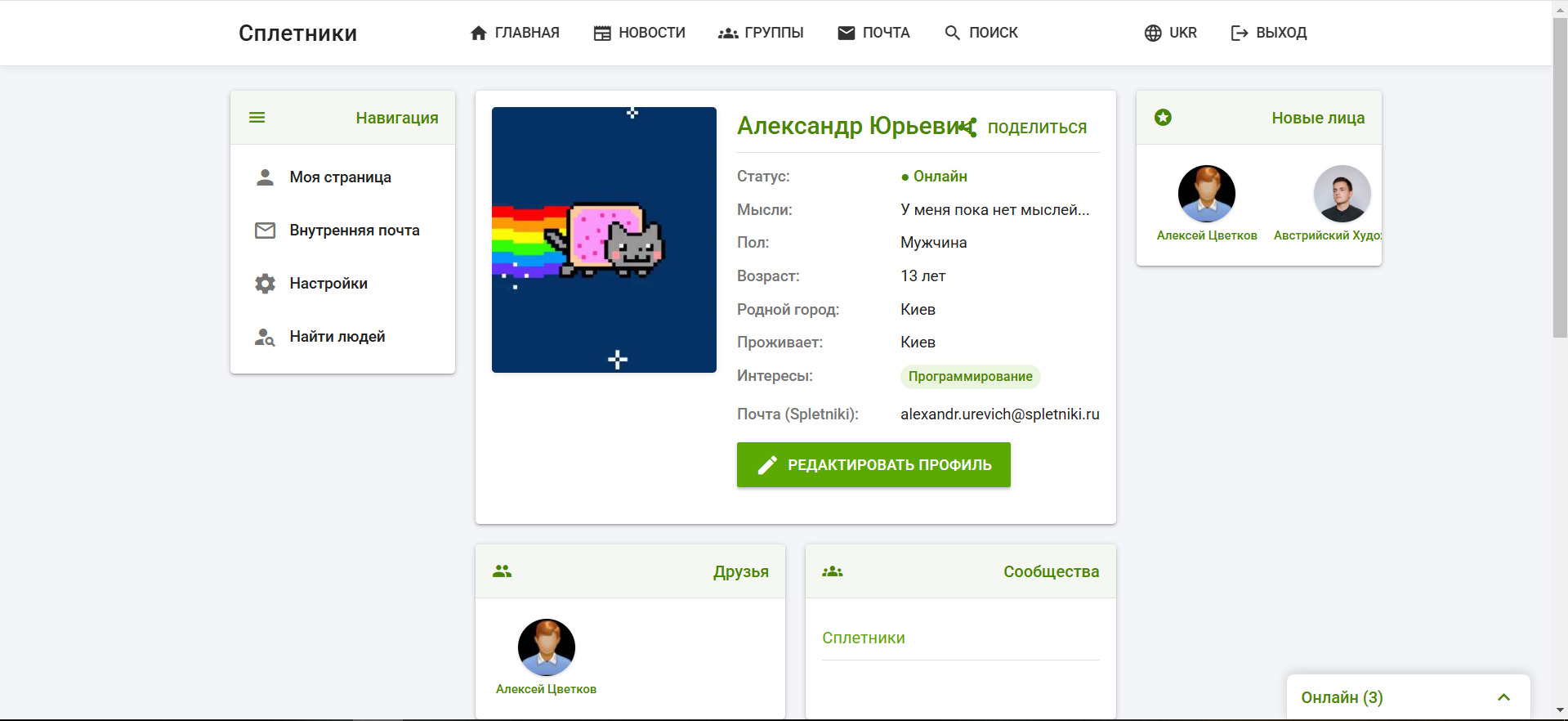Click the news calendar icon

[x=602, y=33]
